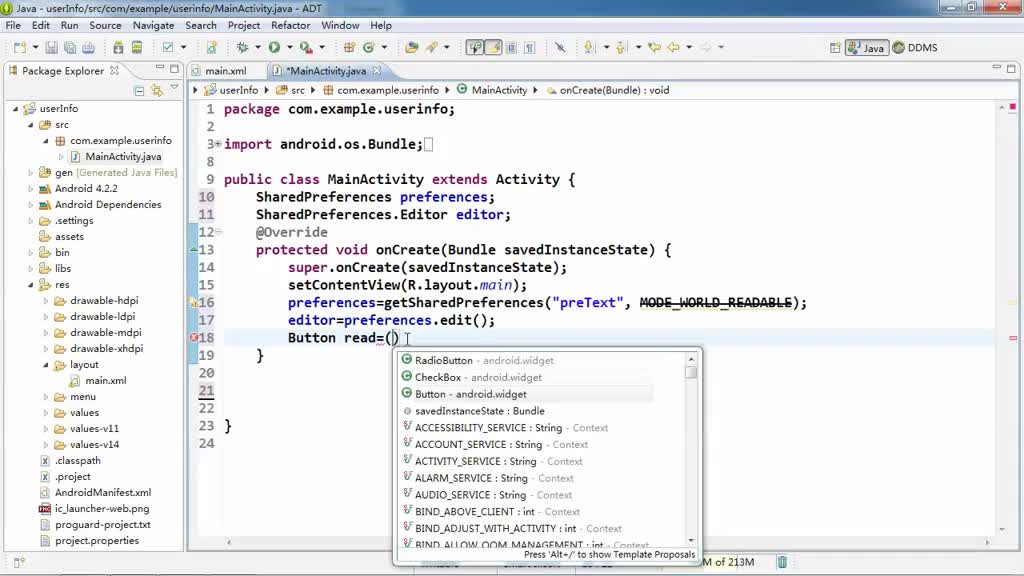Click the New Java Class icon

(x=369, y=48)
